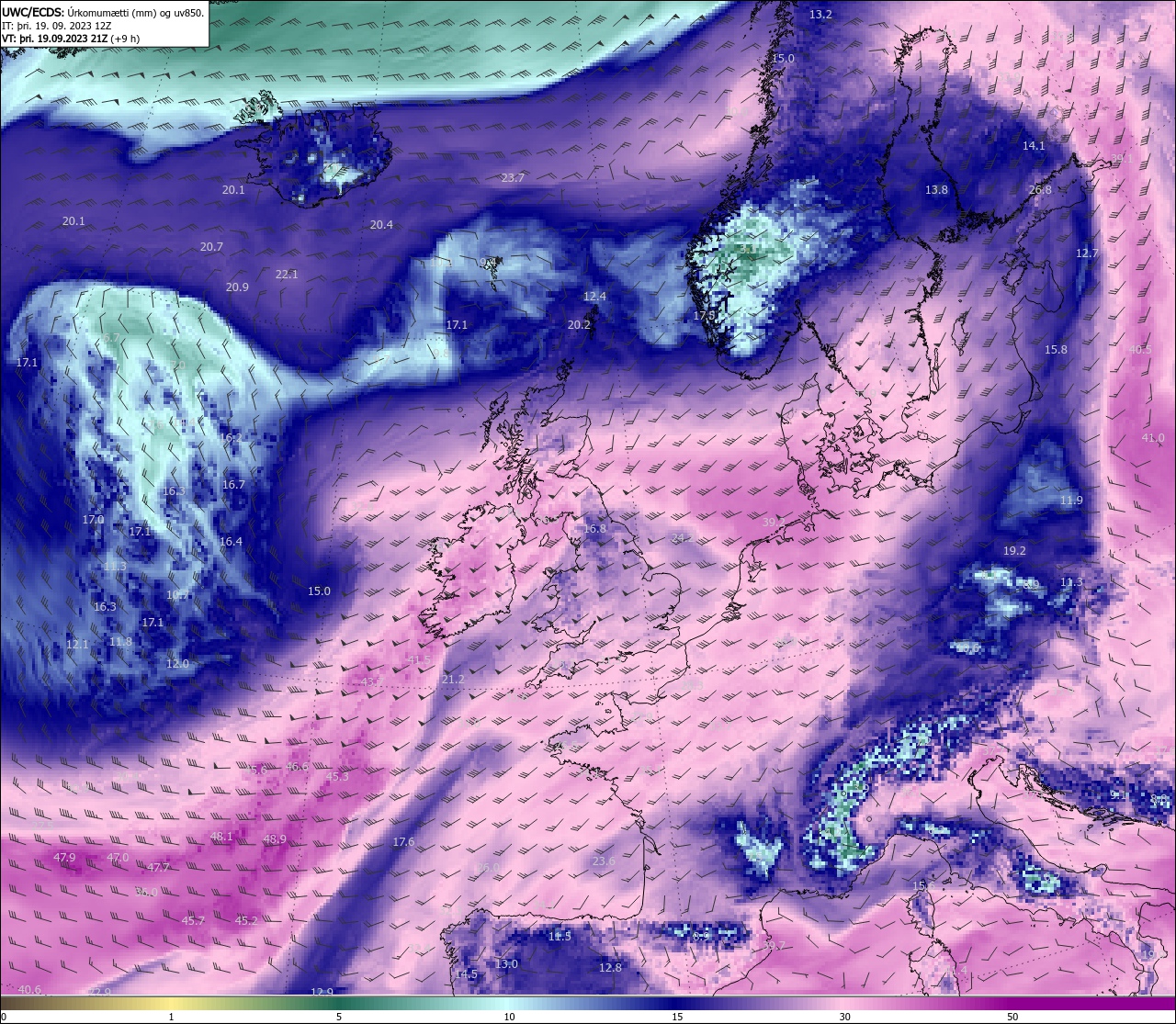Select the '10' tick label on the colour scale
Screen dimensions: 1176x1024
(x=509, y=1017)
